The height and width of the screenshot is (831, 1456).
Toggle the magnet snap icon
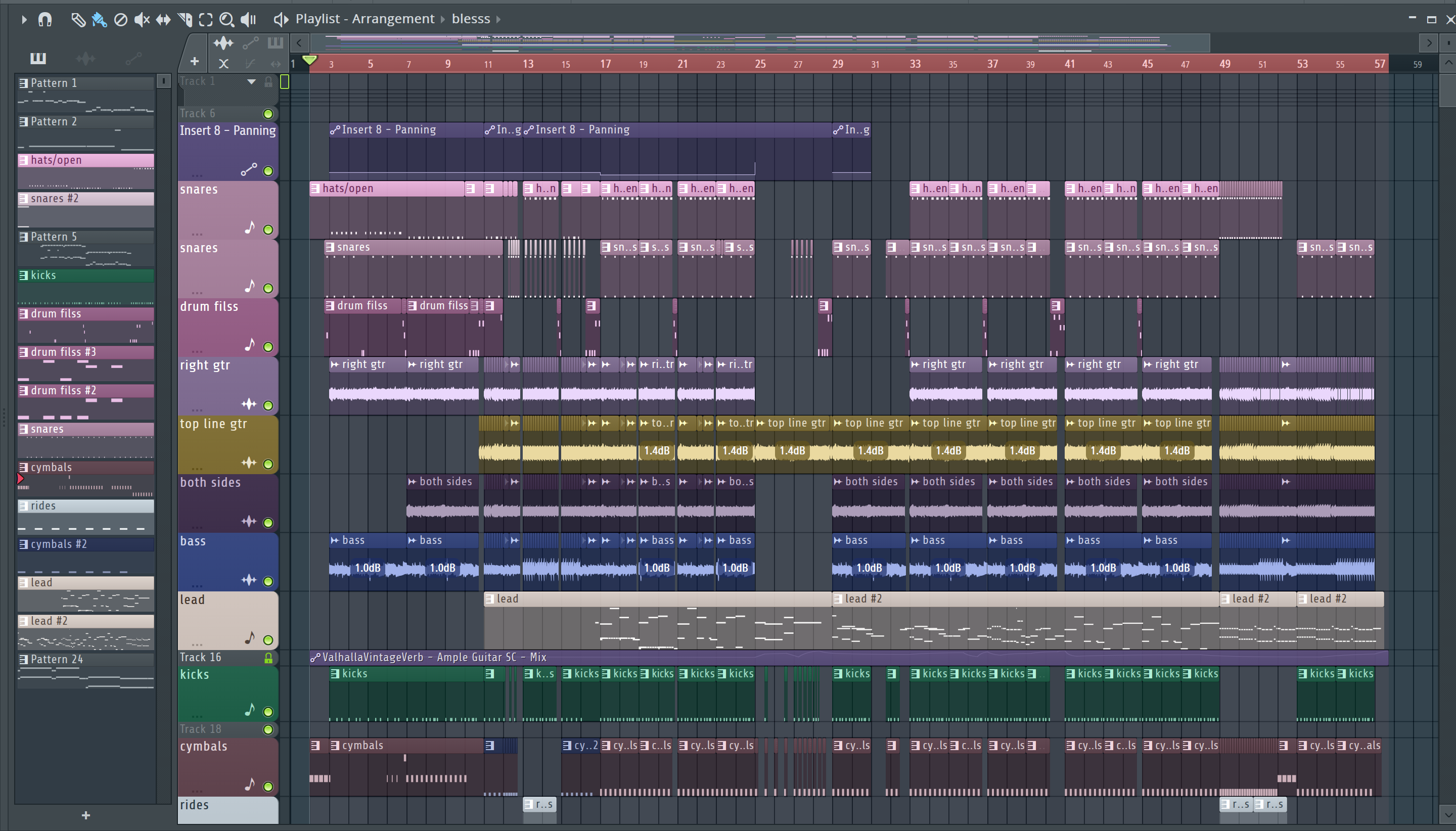45,20
